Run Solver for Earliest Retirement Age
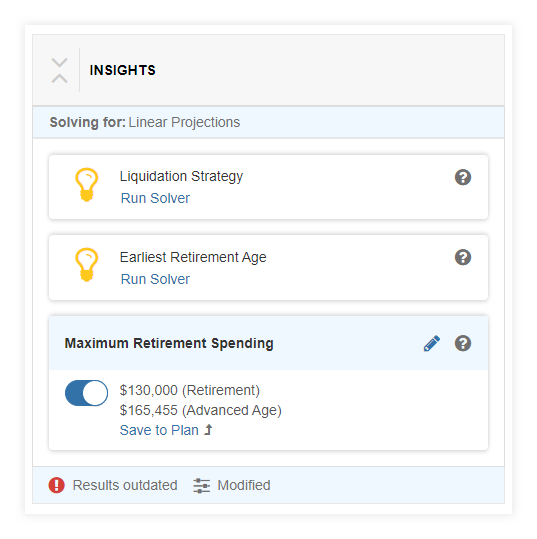537x539 pixels. 155,279
